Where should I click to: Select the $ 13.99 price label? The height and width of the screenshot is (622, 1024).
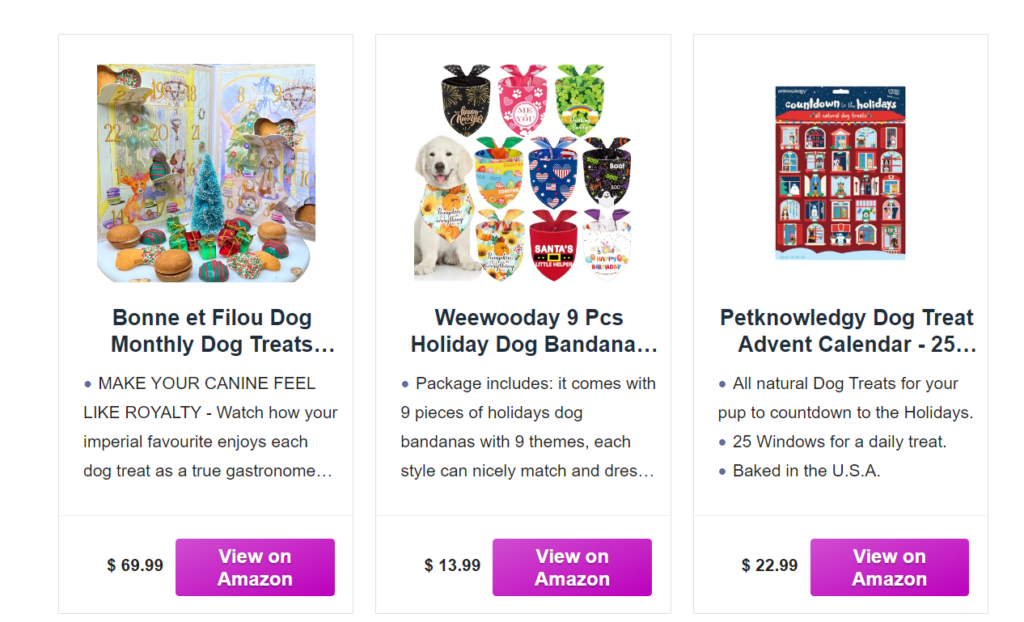click(453, 565)
